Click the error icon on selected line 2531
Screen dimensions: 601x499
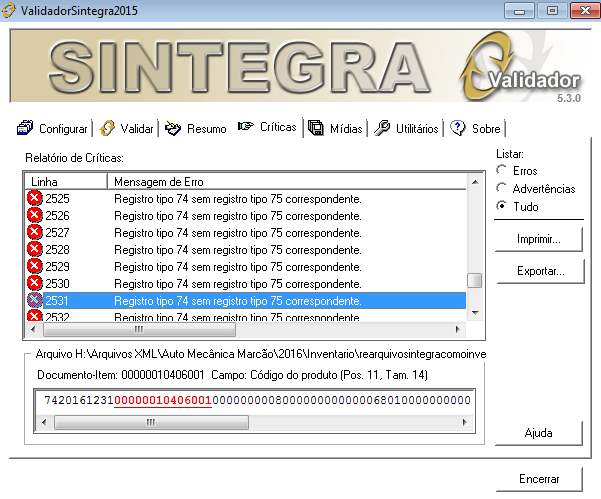(34, 300)
